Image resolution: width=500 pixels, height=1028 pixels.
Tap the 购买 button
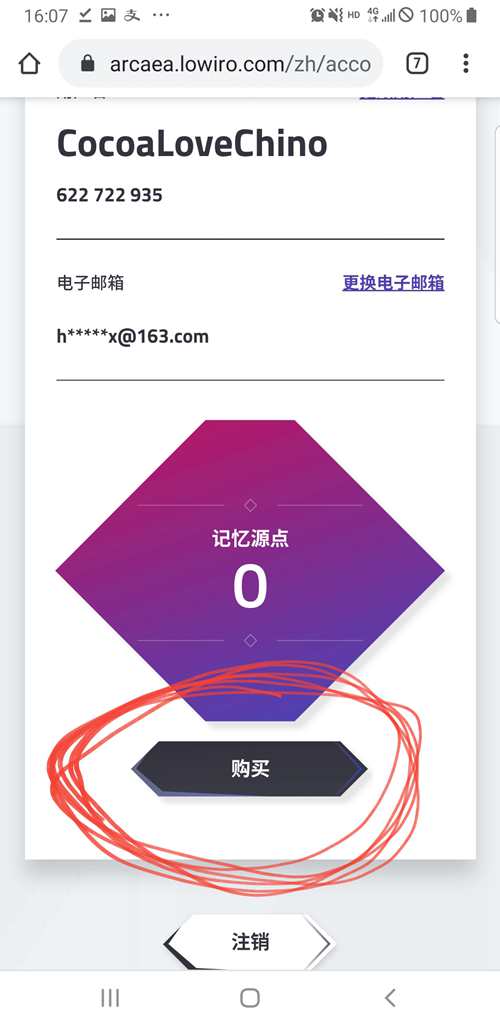250,768
